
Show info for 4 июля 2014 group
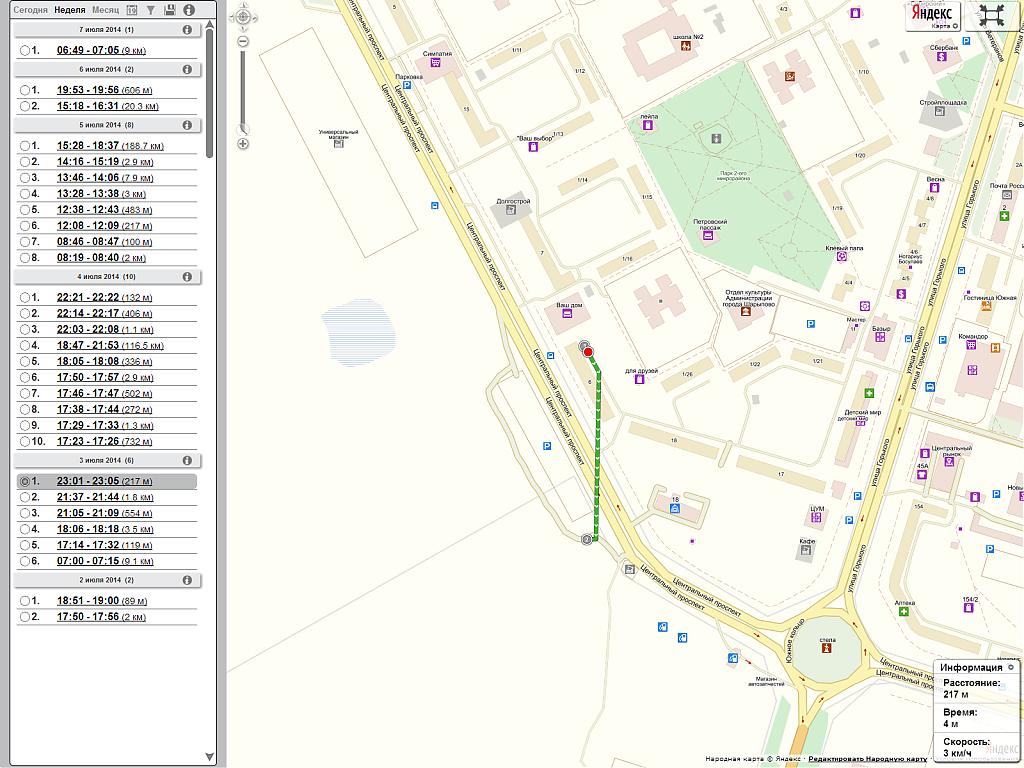(187, 277)
